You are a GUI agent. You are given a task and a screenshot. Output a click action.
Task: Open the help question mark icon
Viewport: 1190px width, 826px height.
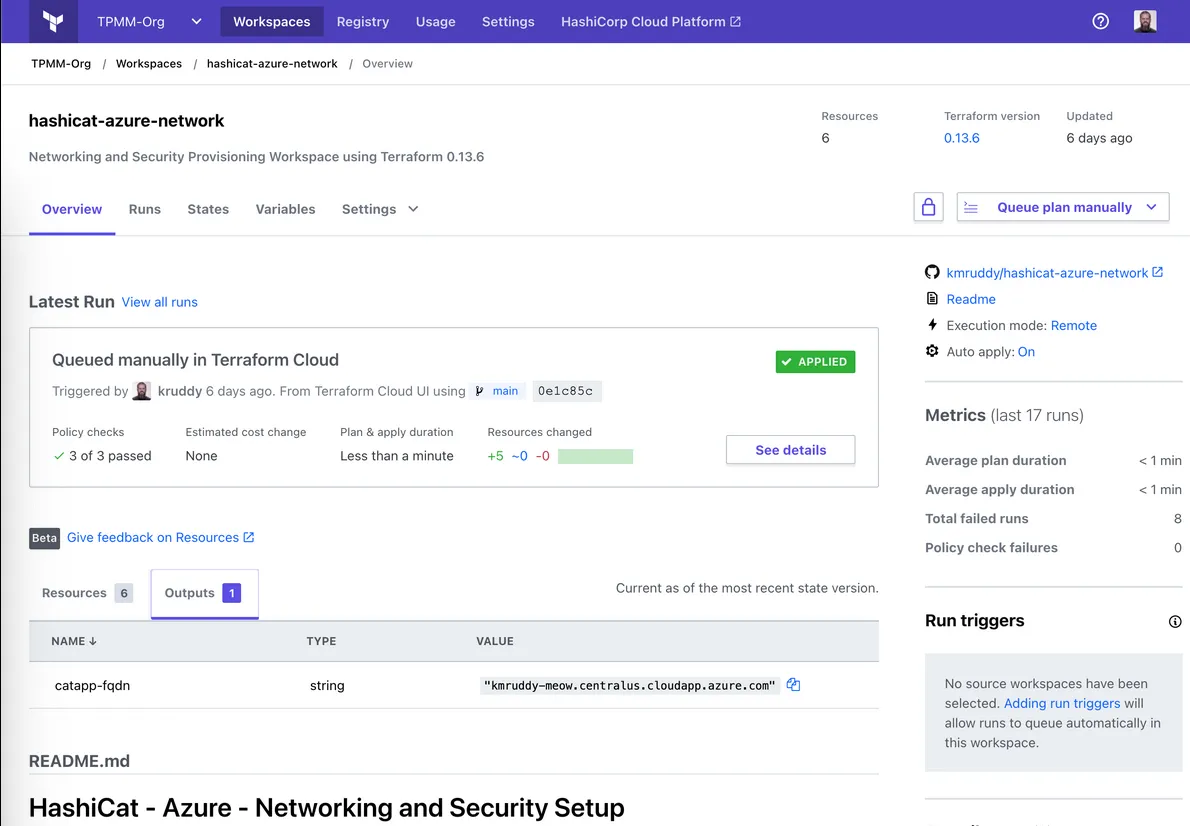[x=1100, y=21]
